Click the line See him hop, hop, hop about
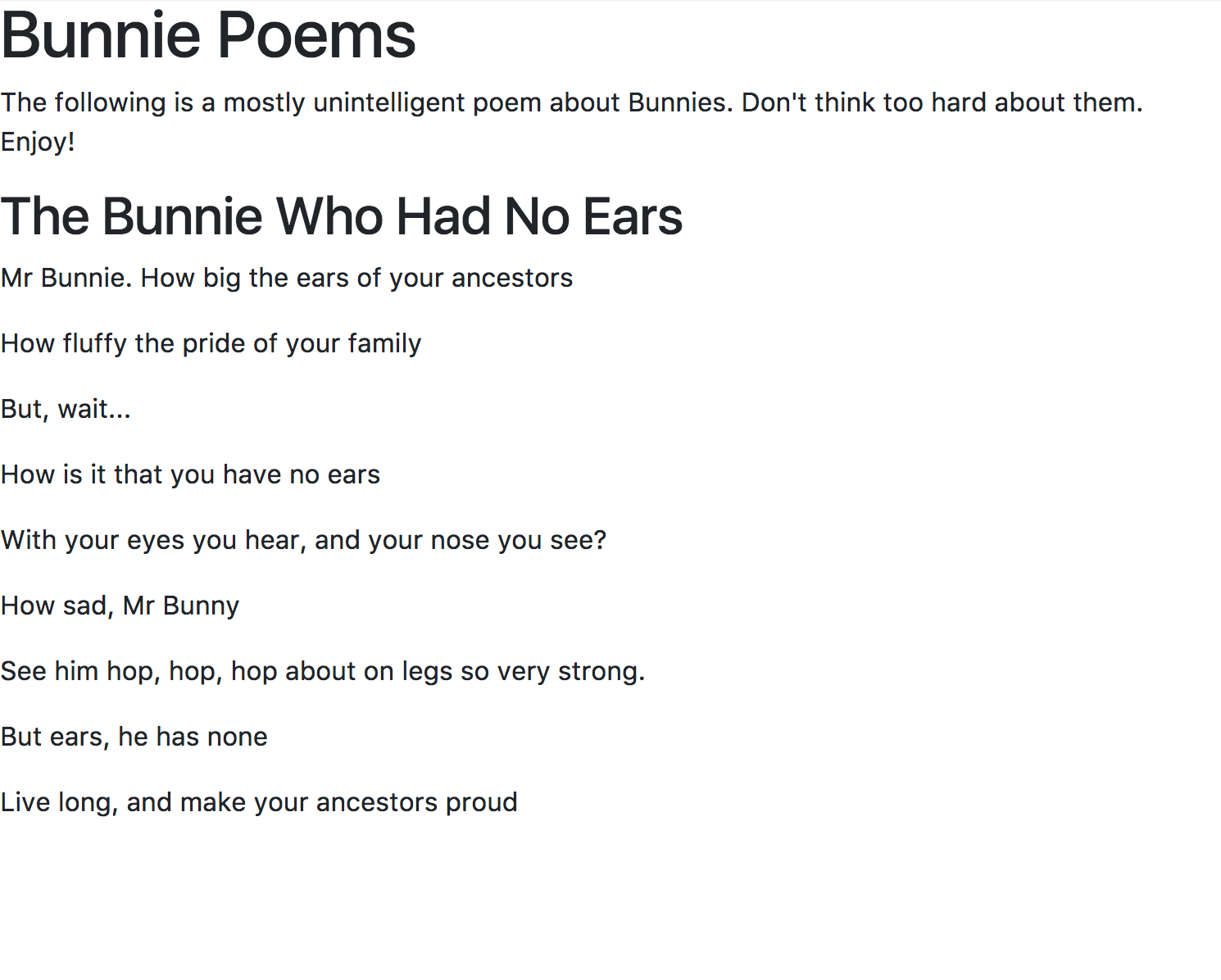Image resolution: width=1221 pixels, height=980 pixels. coord(323,671)
